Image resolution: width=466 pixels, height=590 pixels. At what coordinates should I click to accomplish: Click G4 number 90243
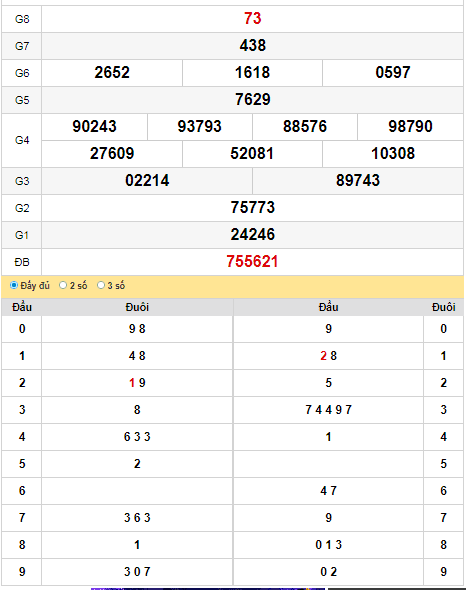coord(94,126)
